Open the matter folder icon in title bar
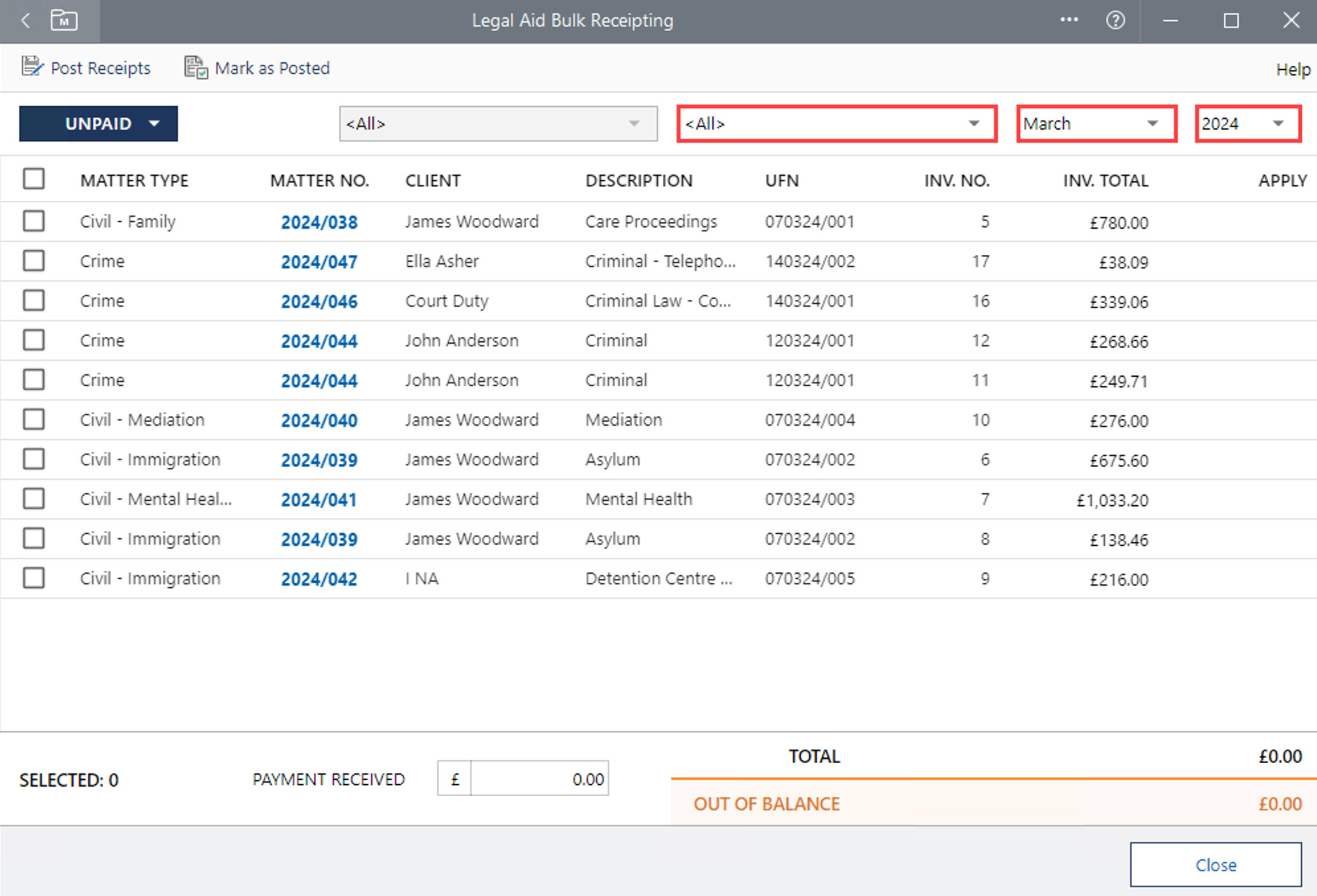Viewport: 1317px width, 896px height. tap(64, 20)
